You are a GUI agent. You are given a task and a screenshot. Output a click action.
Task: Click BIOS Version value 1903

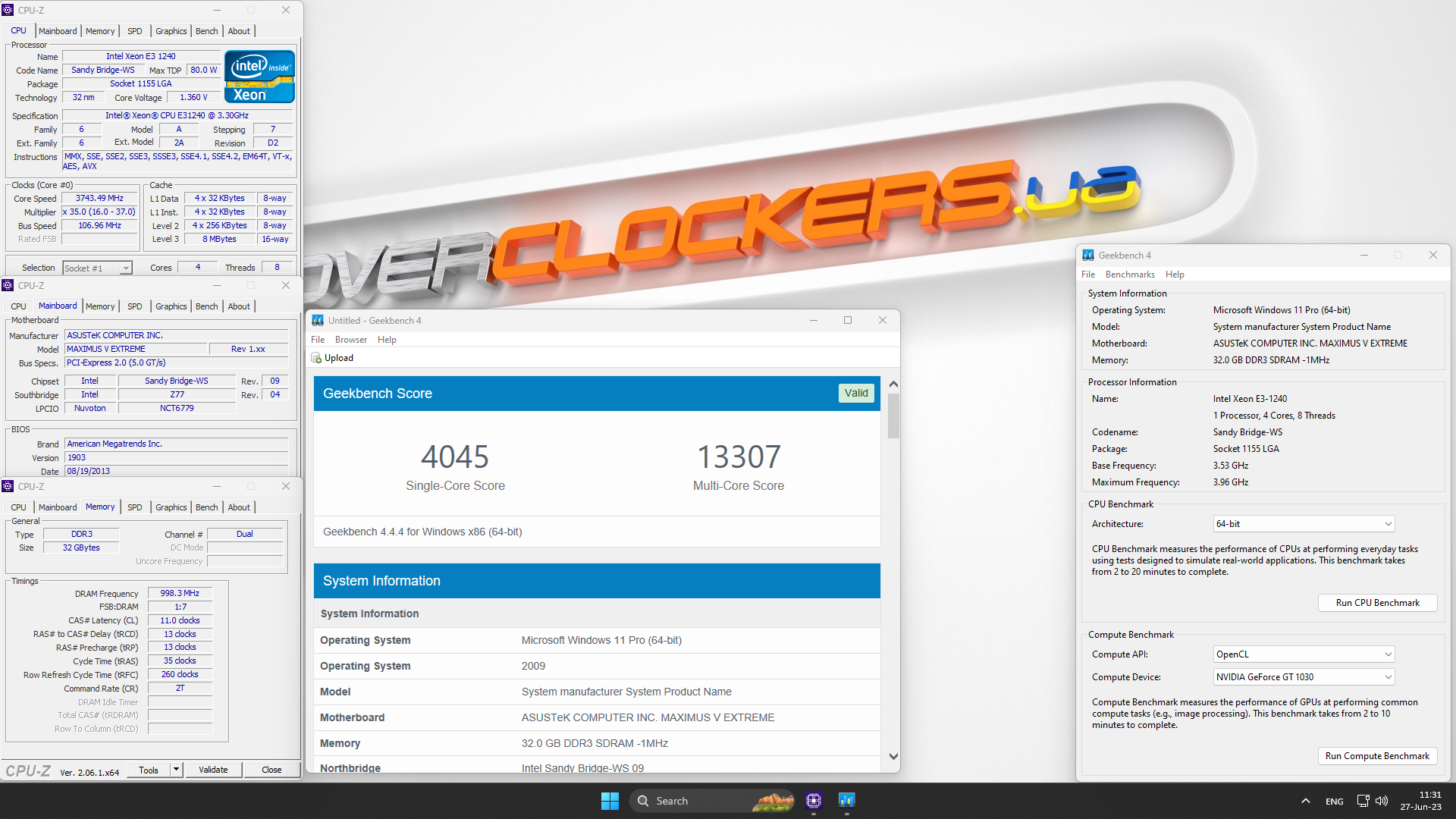pyautogui.click(x=176, y=458)
